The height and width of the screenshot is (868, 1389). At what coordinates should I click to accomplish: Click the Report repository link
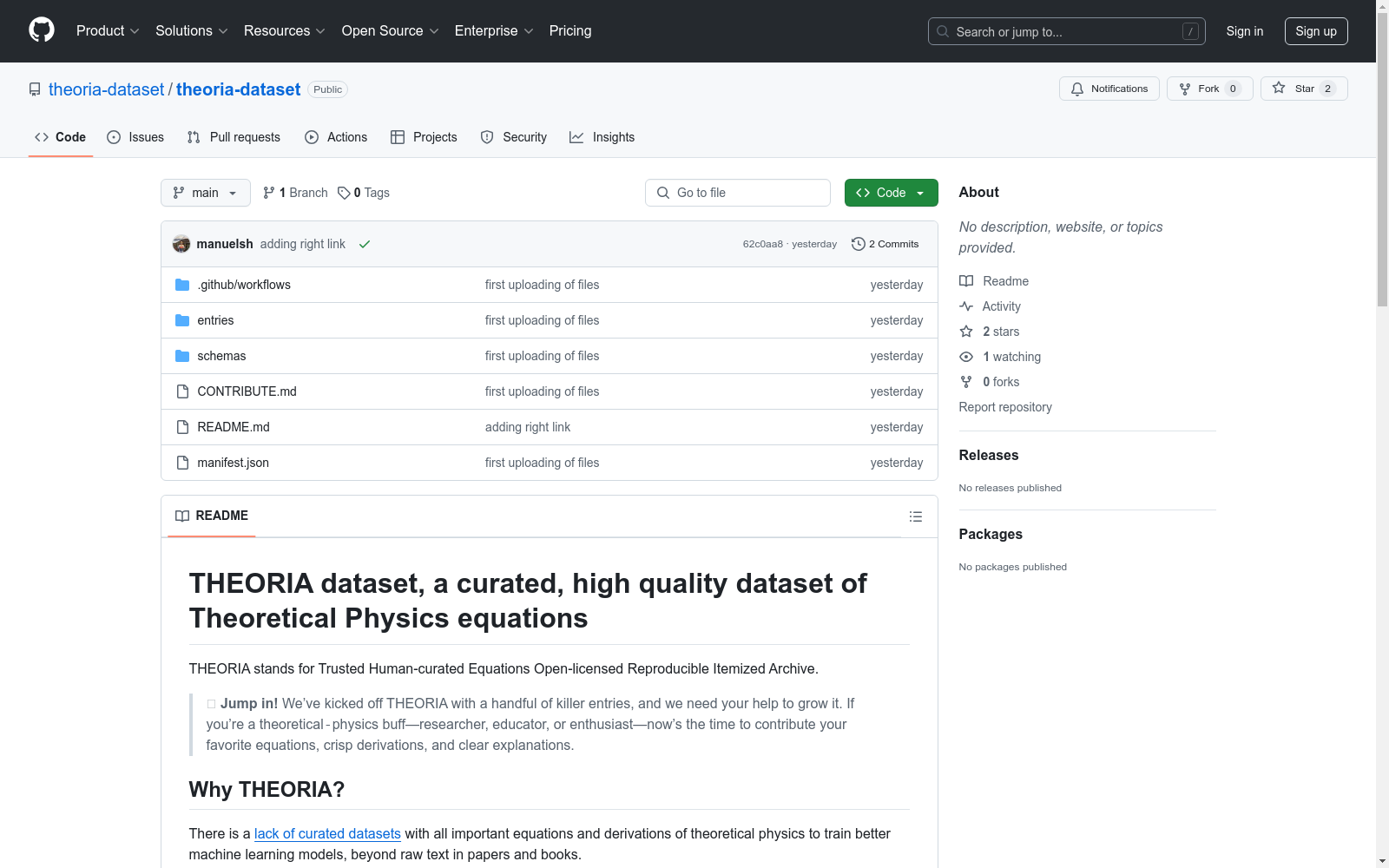1005,407
